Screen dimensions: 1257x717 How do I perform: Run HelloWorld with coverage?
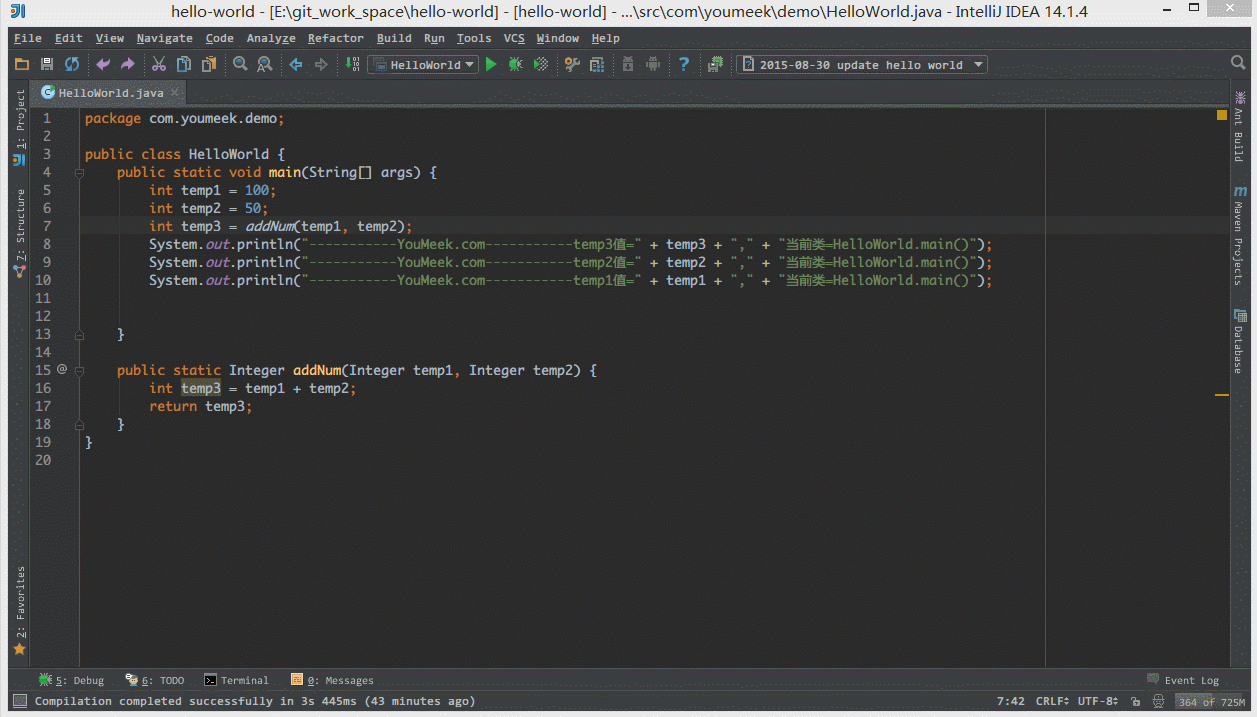pos(540,63)
